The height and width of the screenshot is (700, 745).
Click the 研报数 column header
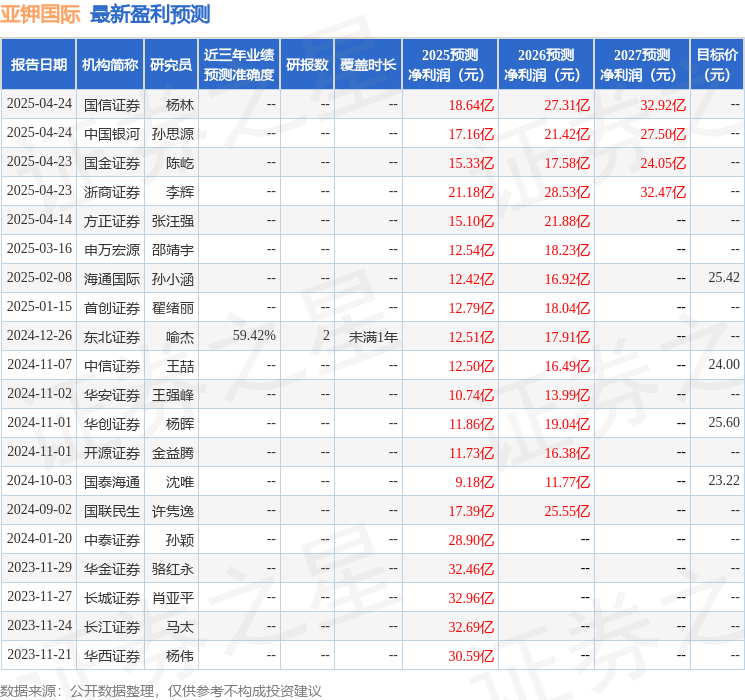coord(307,65)
